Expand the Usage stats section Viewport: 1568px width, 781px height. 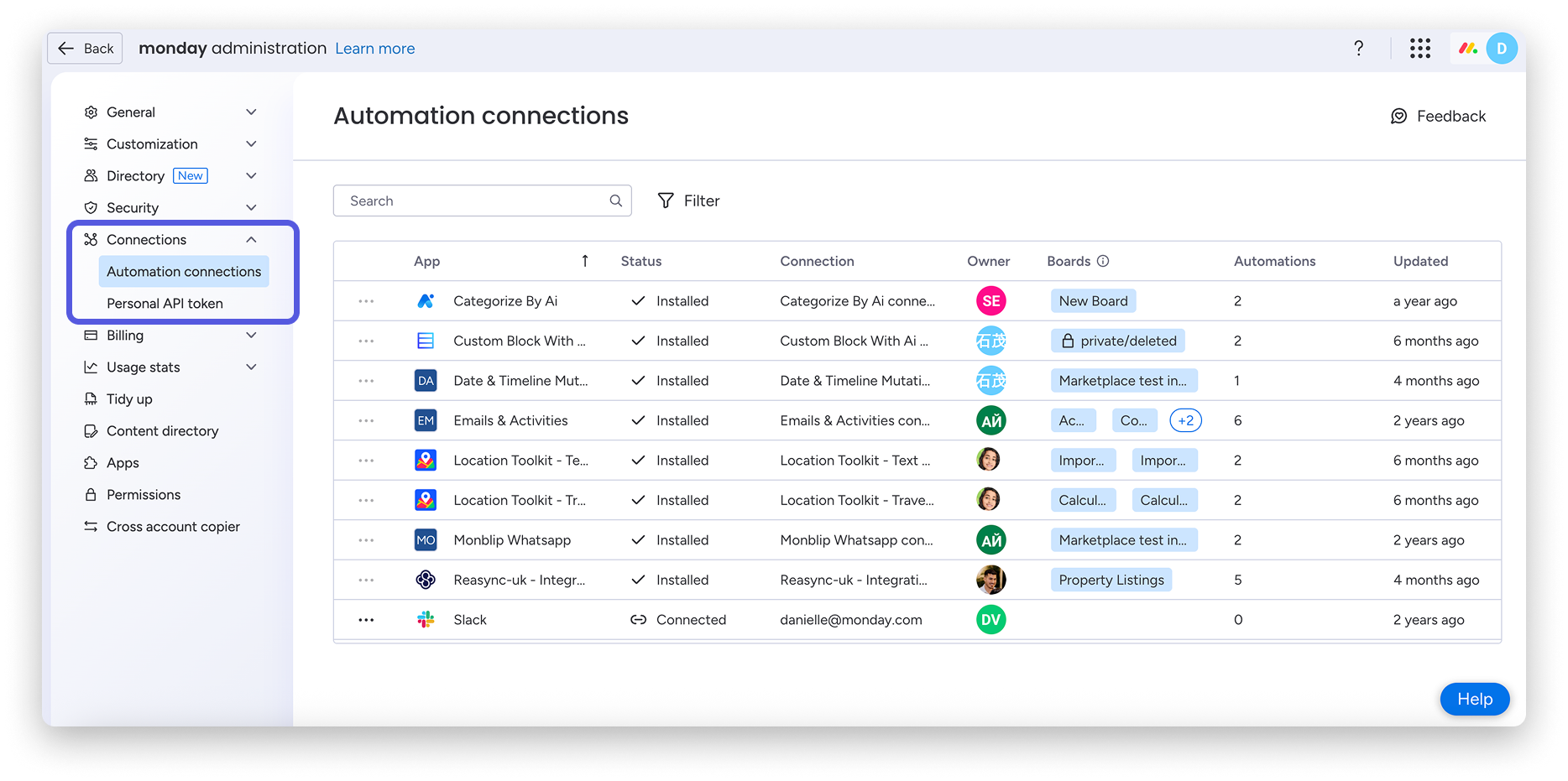(251, 367)
